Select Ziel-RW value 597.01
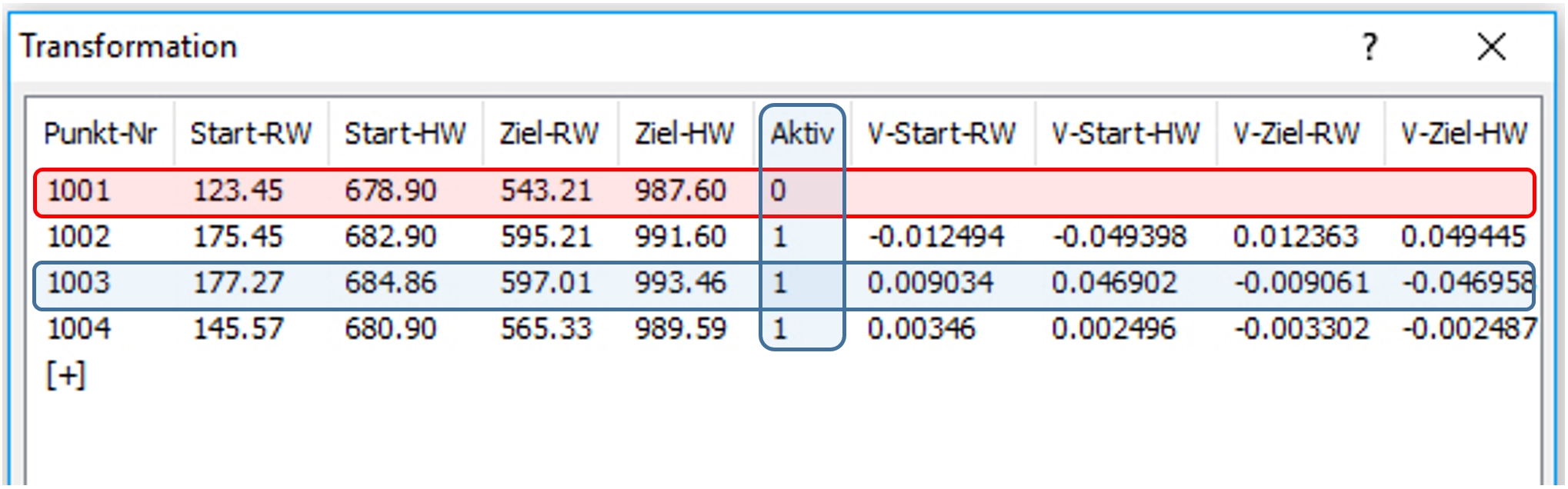This screenshot has height=489, width=1568. click(x=546, y=282)
